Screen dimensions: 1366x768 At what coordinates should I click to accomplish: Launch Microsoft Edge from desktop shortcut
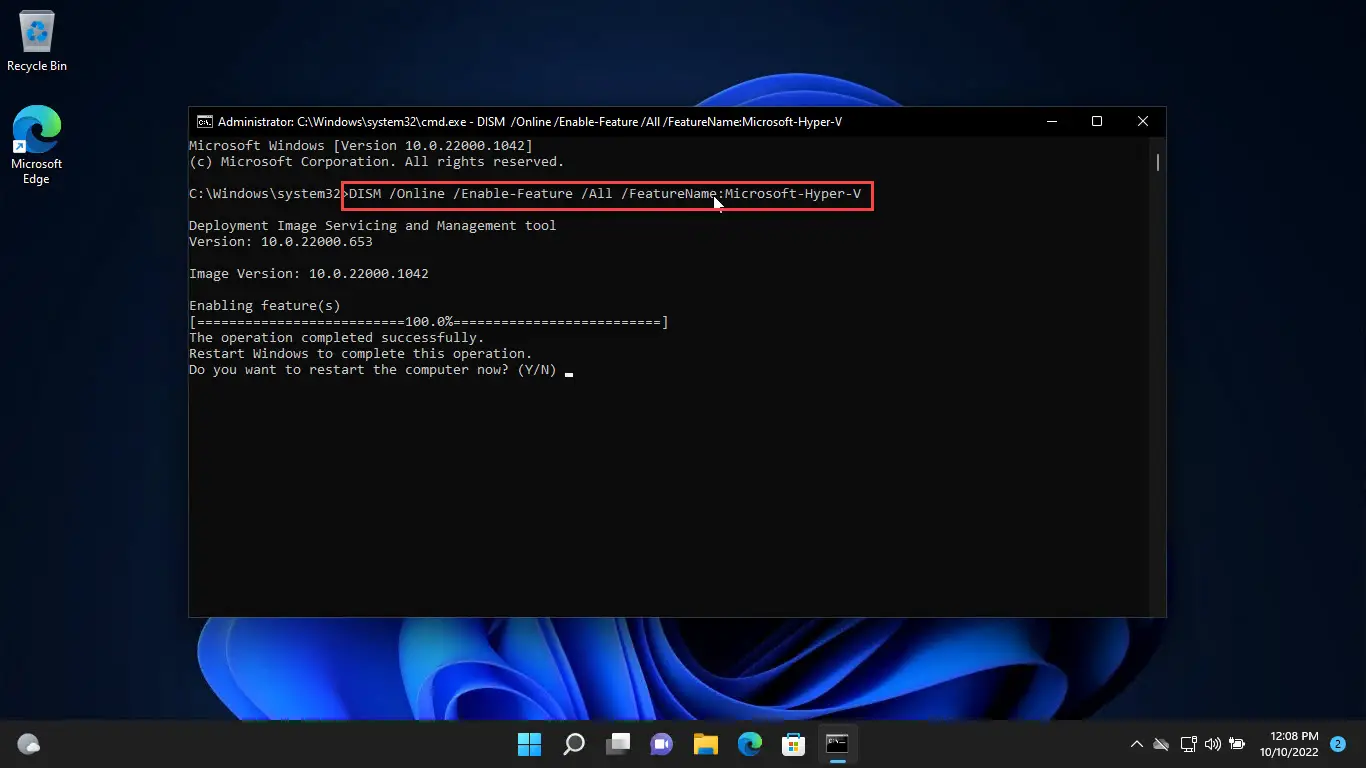click(37, 145)
